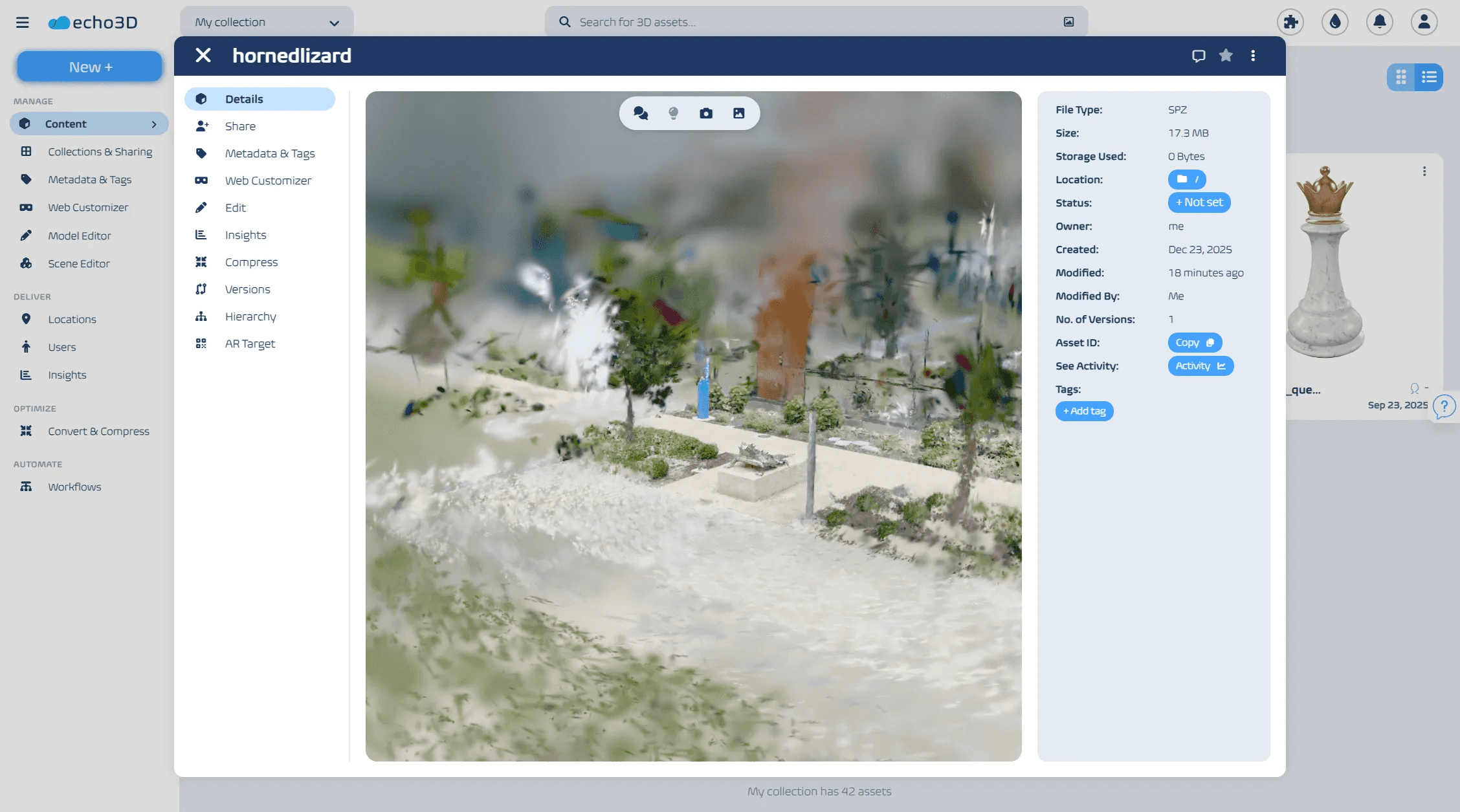Image resolution: width=1460 pixels, height=812 pixels.
Task: Open comments icon in asset header
Action: 1199,56
